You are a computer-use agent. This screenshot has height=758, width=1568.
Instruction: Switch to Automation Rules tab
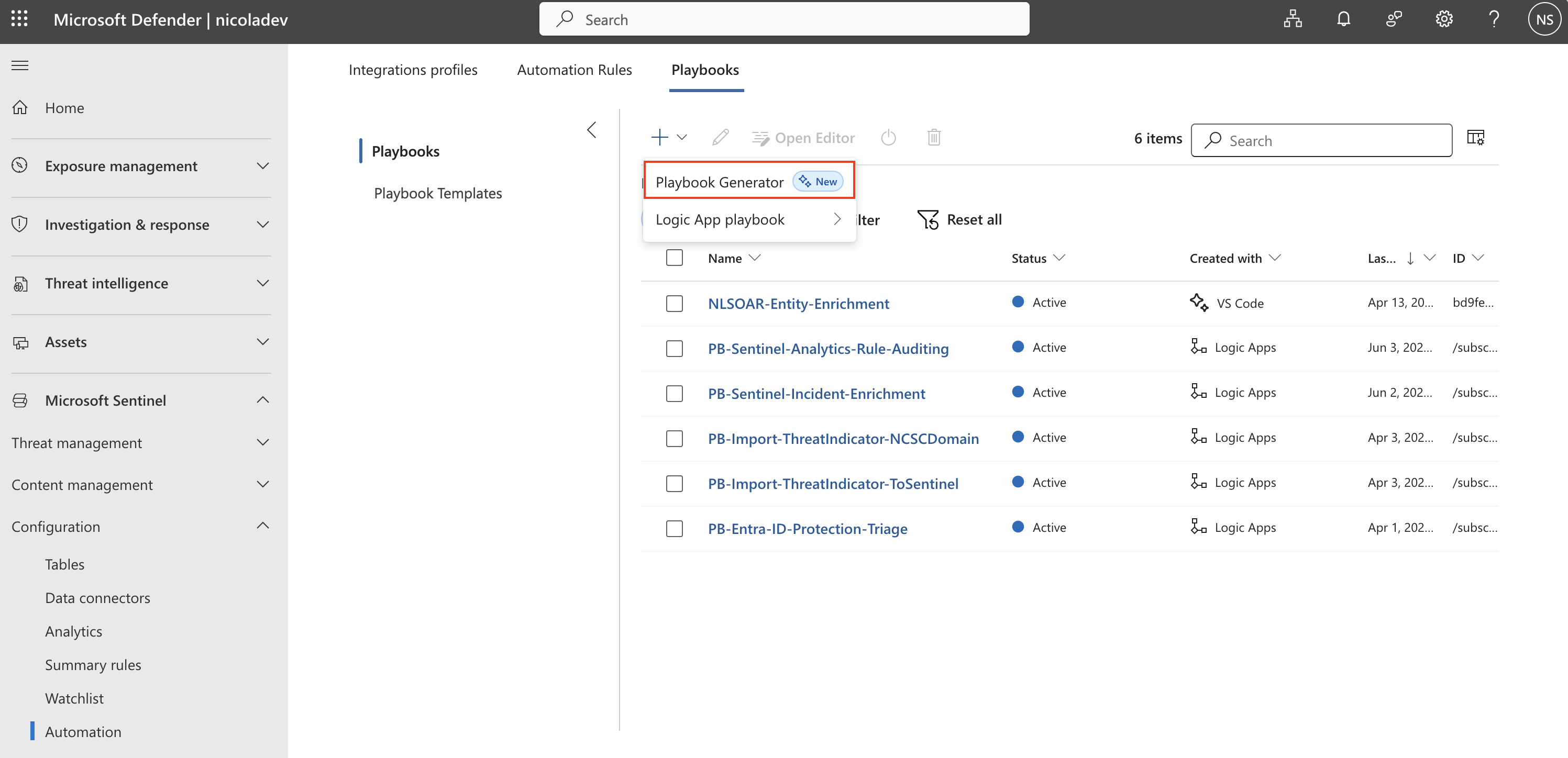point(574,70)
